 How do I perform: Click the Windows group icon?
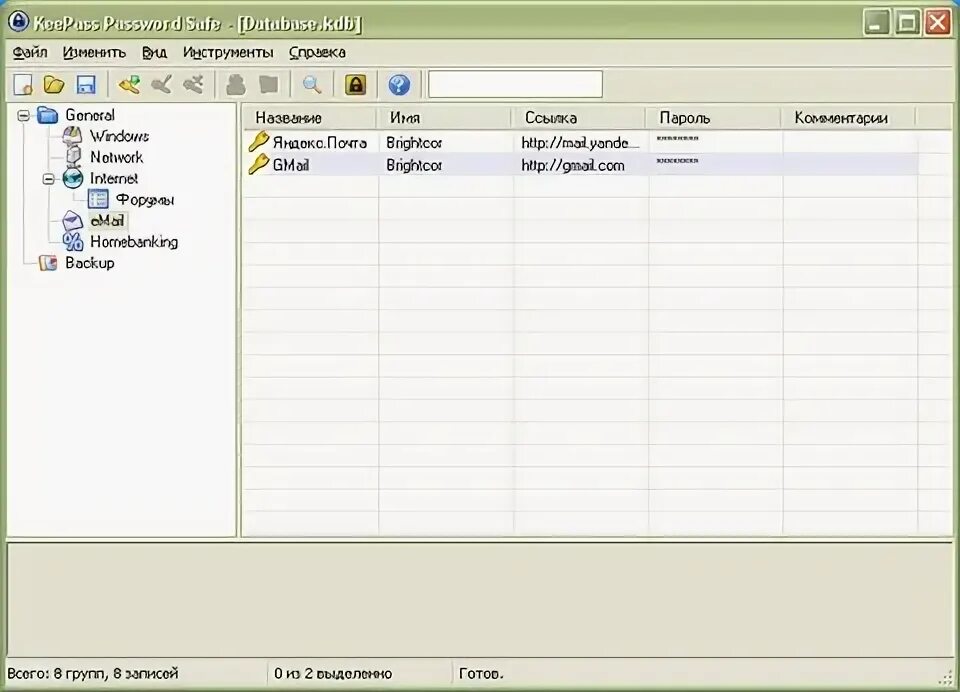[x=73, y=136]
